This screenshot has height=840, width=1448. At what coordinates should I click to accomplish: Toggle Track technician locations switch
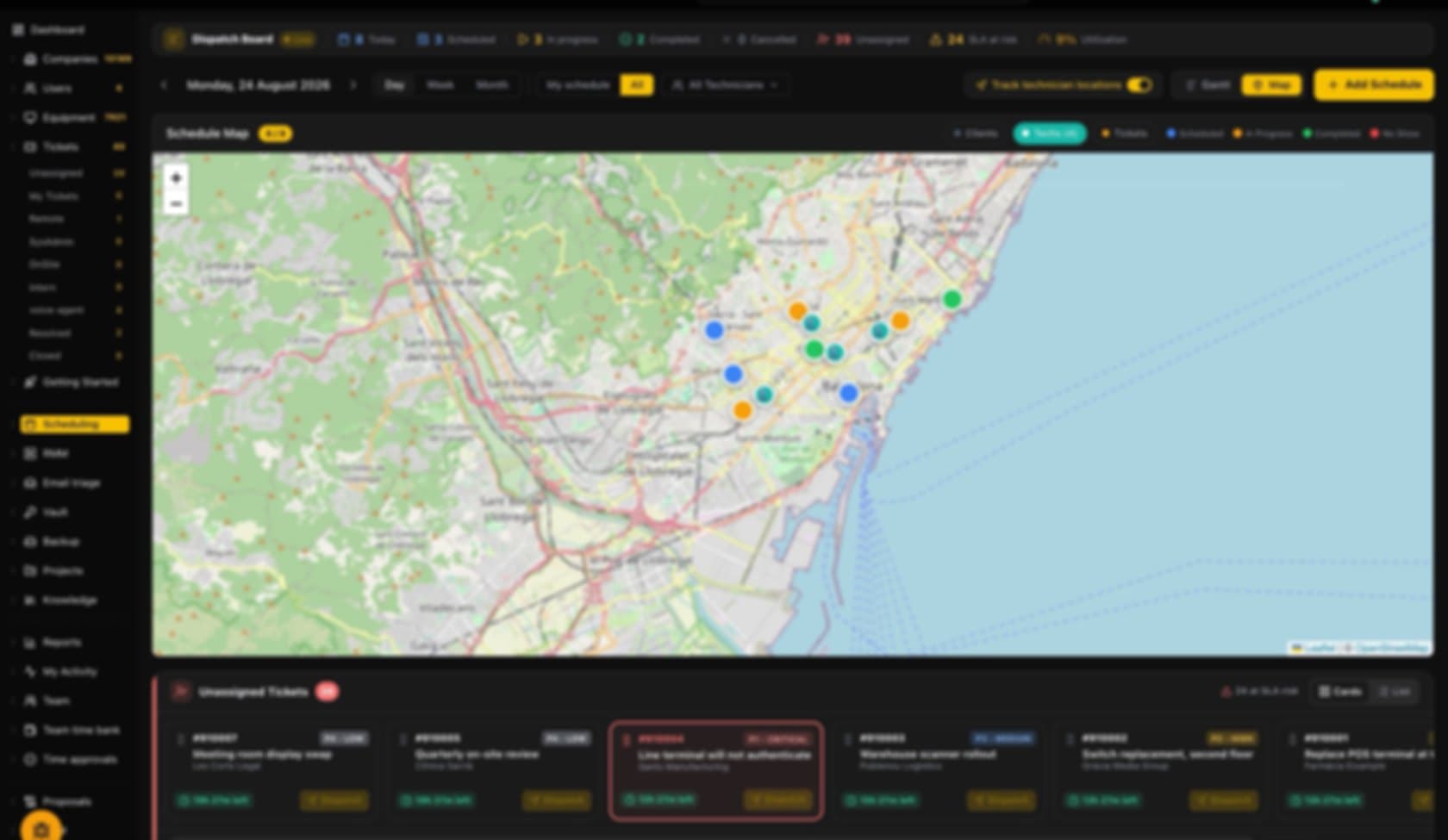[1139, 84]
